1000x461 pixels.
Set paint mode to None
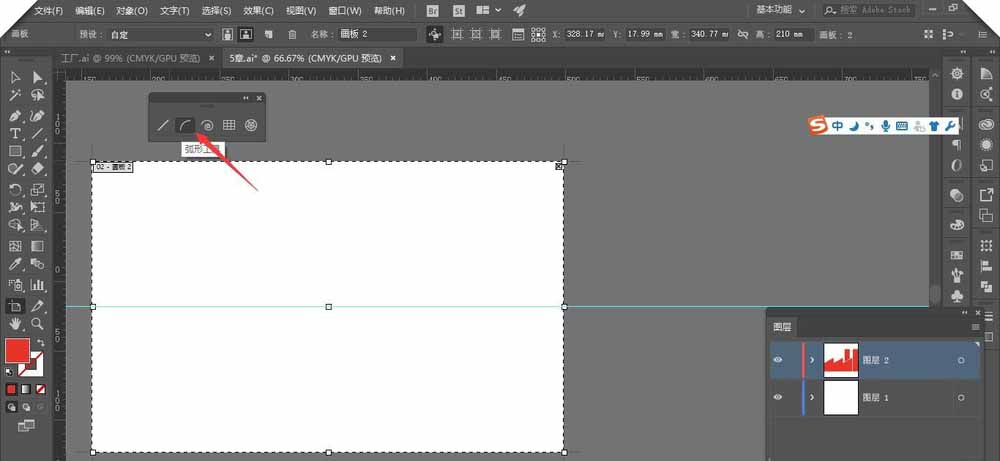[x=41, y=389]
